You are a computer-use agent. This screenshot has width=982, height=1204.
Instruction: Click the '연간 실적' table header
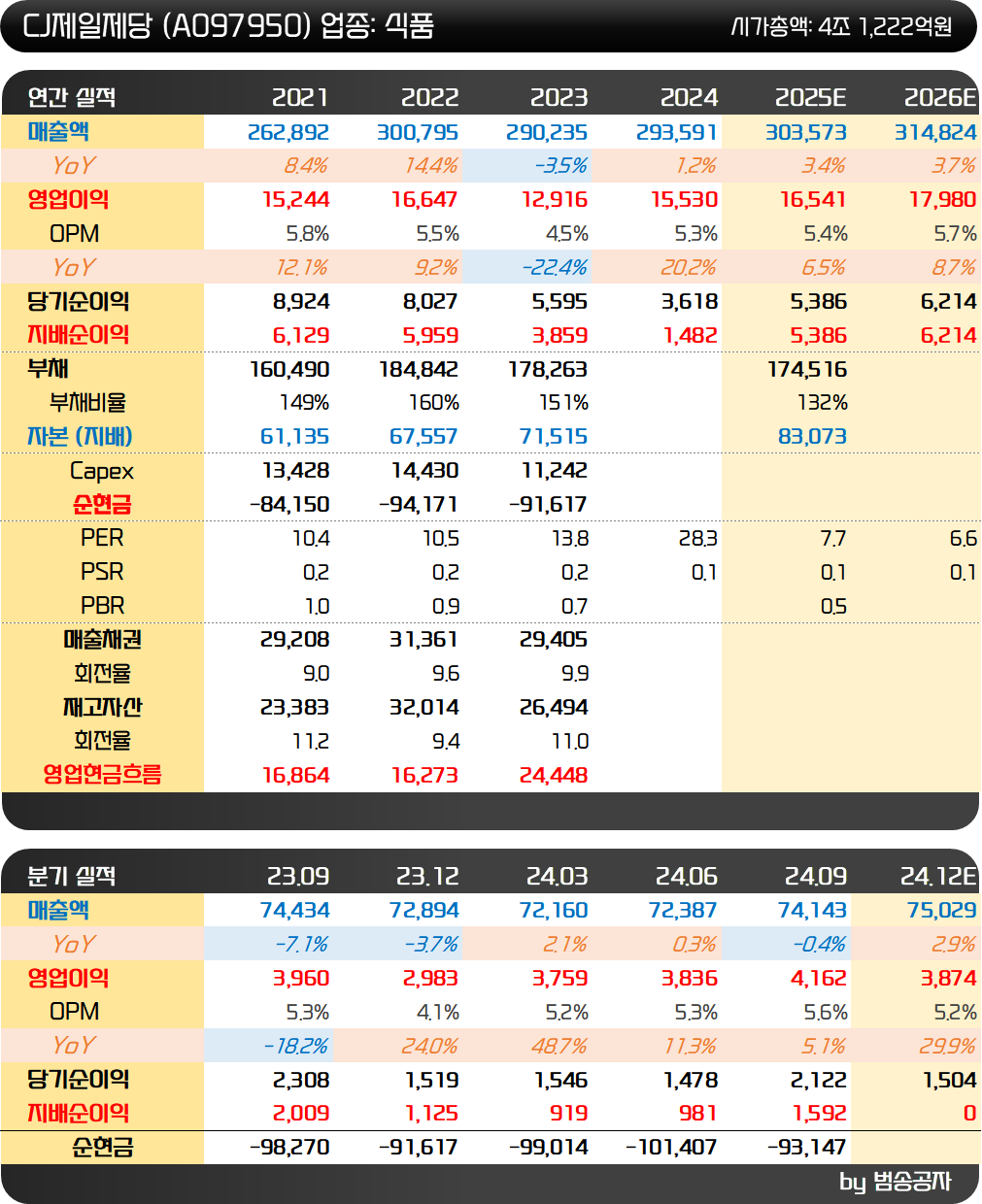(x=71, y=97)
